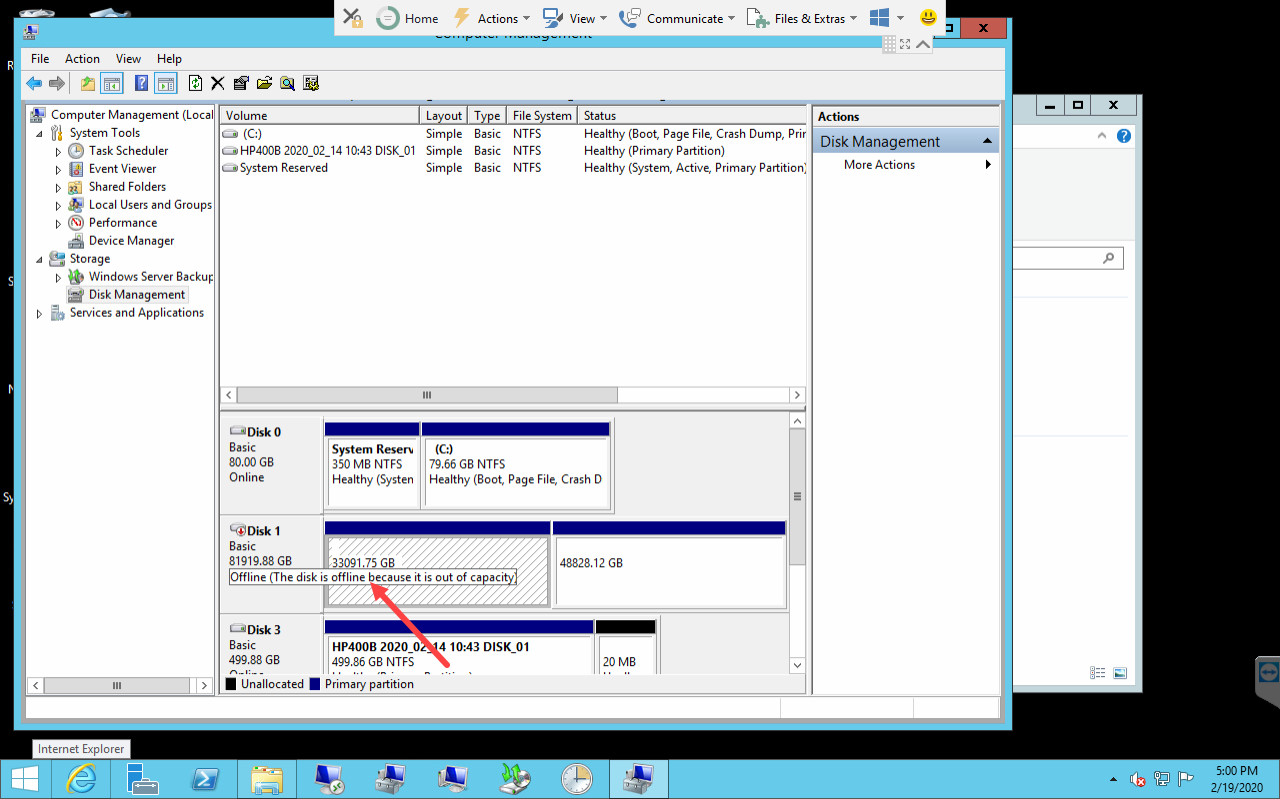Click the Back arrow in Computer Management toolbar
The image size is (1280, 799).
point(34,84)
